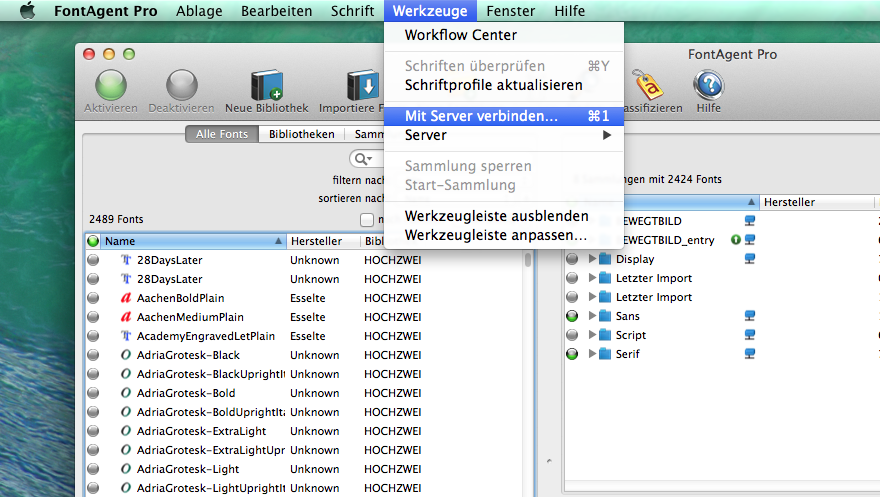
Task: Click the red icon of AachenBoldPlain
Action: (x=126, y=298)
